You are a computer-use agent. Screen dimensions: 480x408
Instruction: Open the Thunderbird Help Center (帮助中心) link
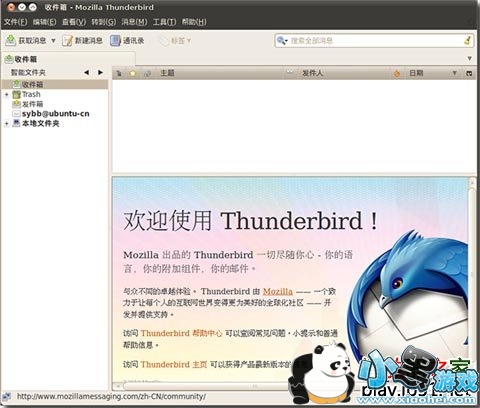tap(181, 333)
